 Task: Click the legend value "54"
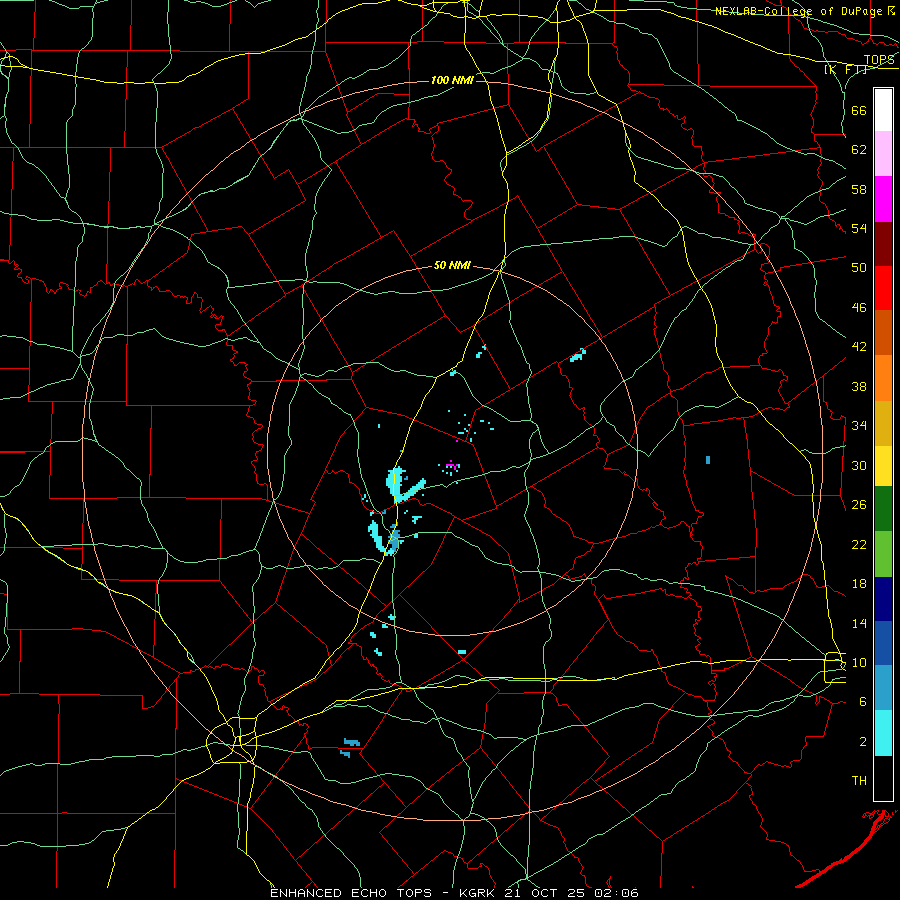point(859,228)
